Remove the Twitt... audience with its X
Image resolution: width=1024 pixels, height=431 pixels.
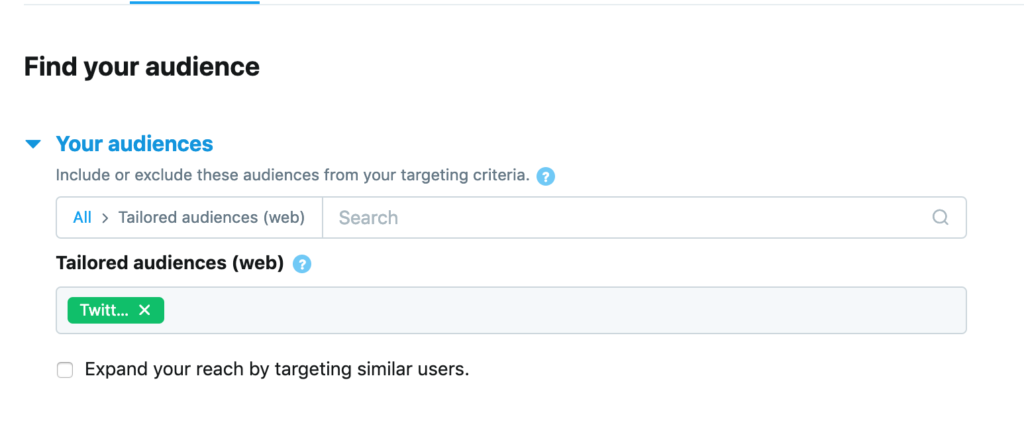(145, 310)
